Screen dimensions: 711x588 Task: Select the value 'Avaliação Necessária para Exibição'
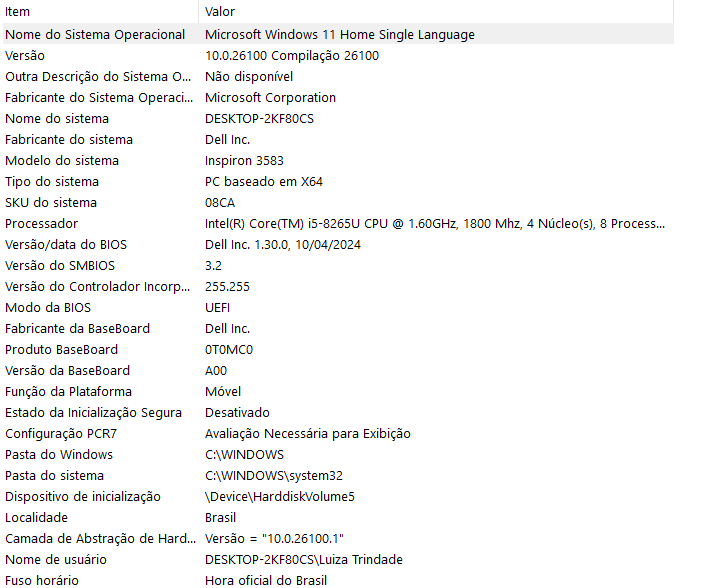point(308,434)
